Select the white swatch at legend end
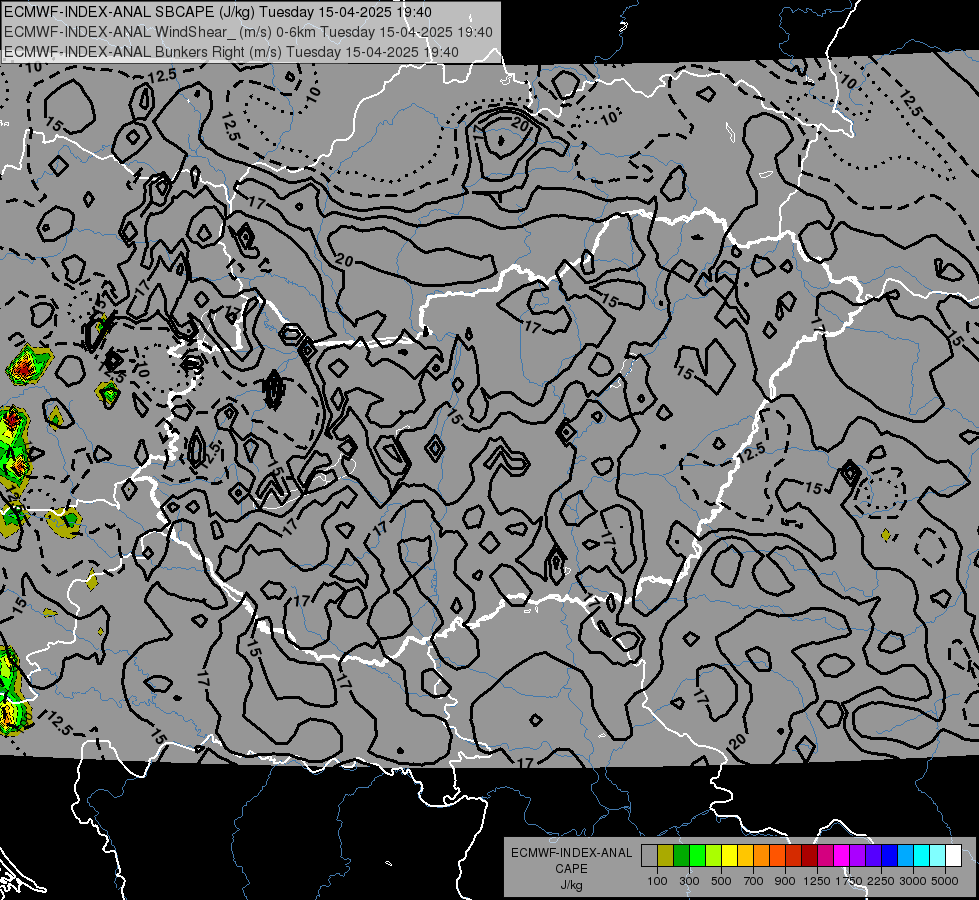This screenshot has height=900, width=979. (x=953, y=856)
